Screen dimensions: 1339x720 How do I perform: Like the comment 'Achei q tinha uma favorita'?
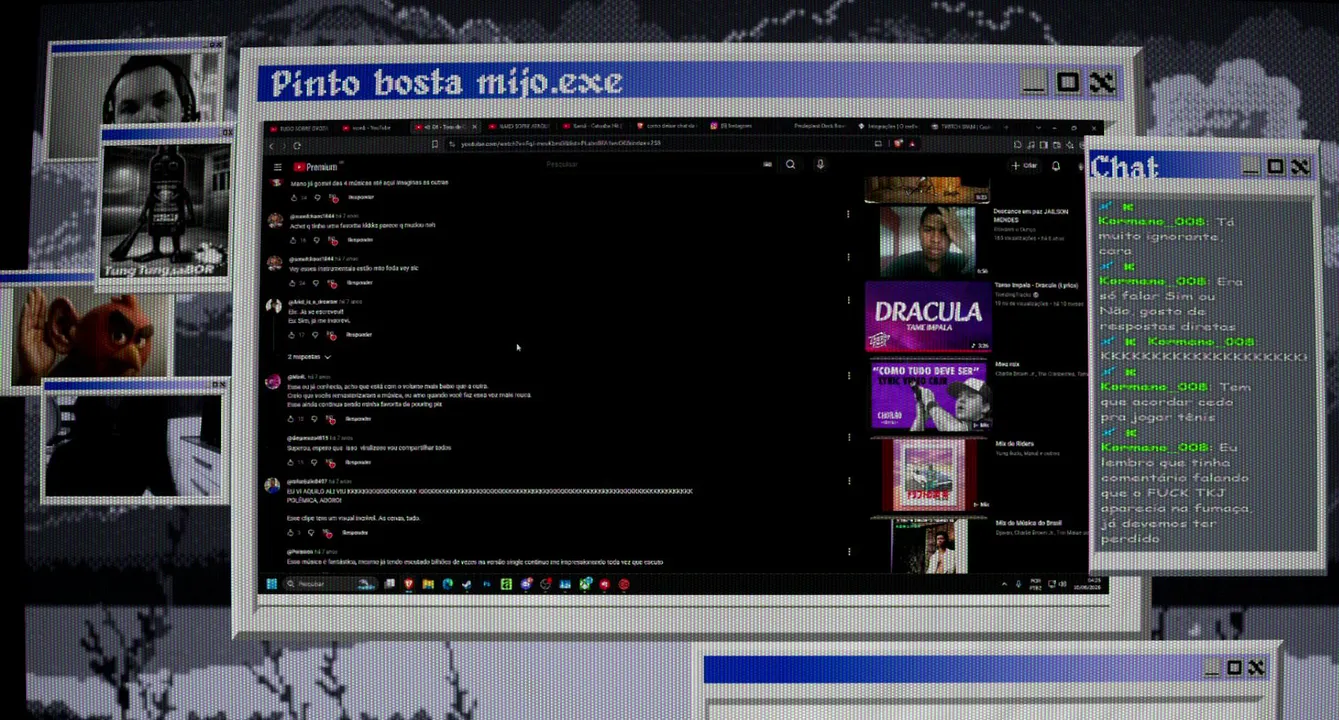(293, 240)
